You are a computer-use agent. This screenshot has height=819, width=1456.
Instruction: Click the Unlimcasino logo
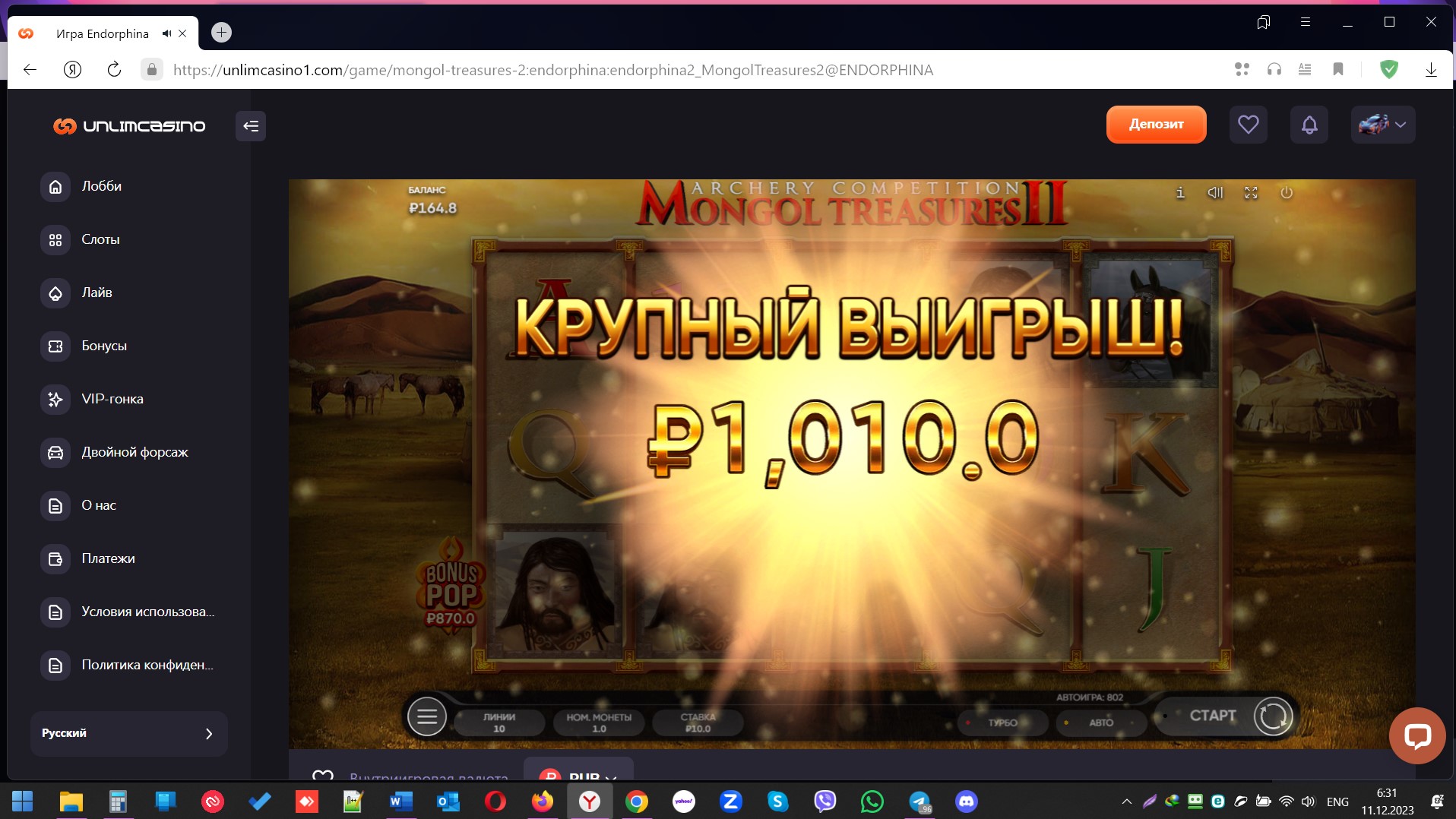(129, 126)
